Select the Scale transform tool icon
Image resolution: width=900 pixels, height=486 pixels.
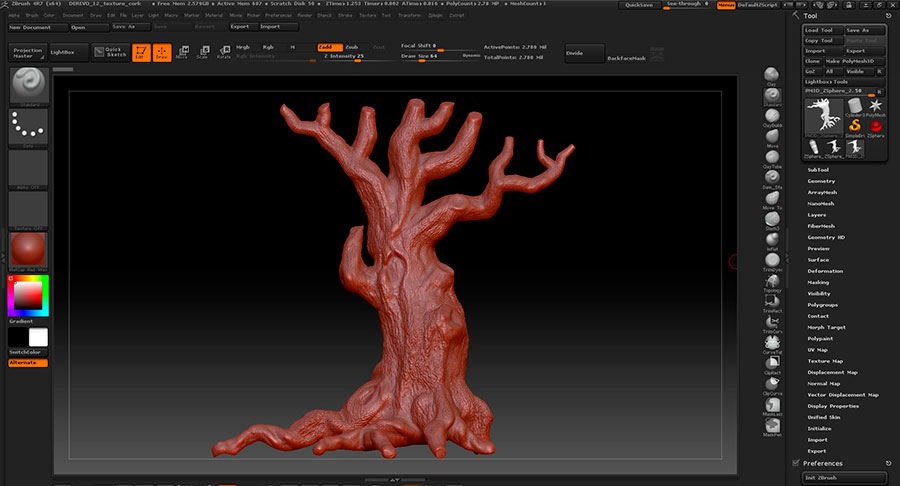point(202,52)
